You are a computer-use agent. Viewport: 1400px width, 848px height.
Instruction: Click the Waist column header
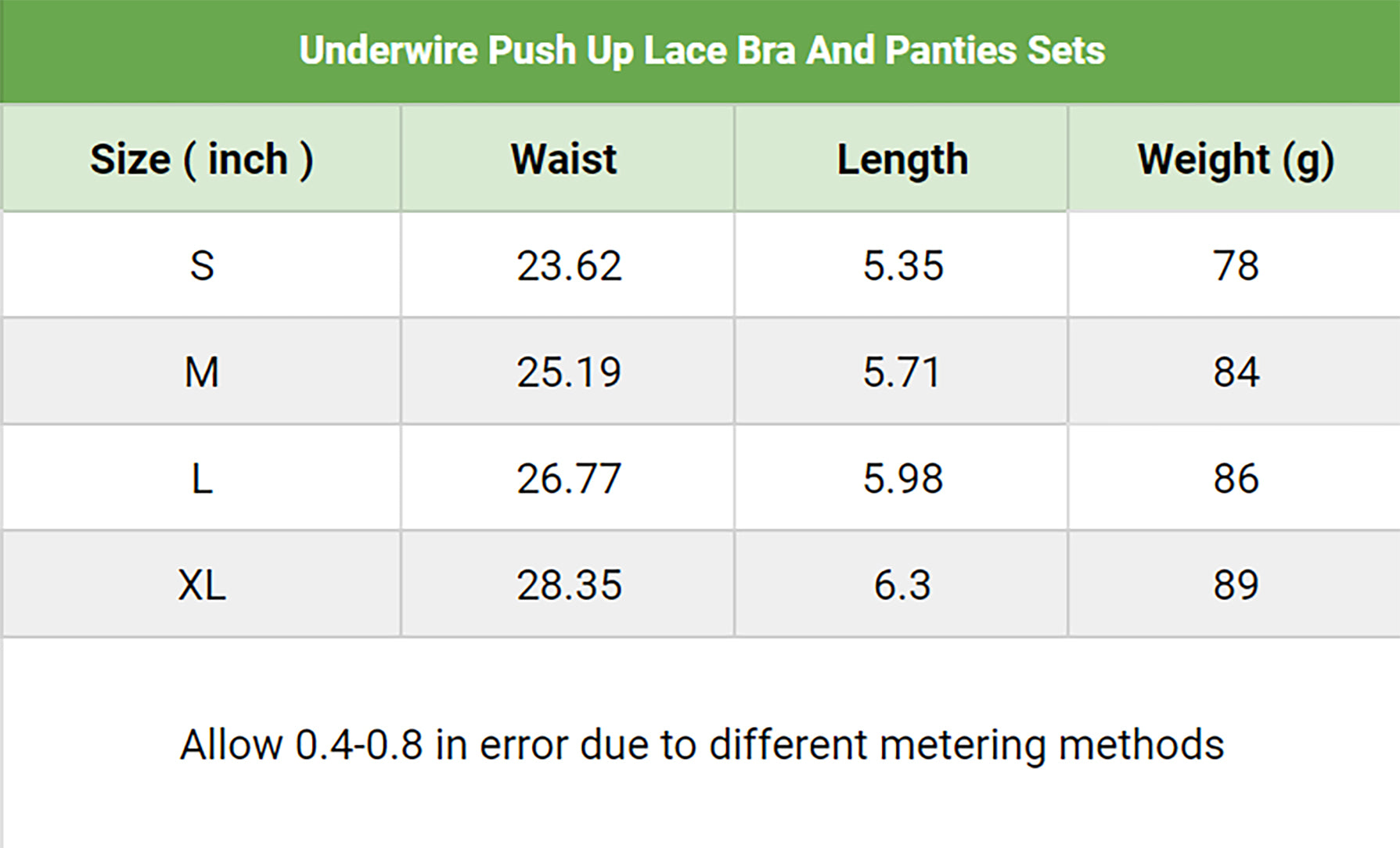coord(564,160)
